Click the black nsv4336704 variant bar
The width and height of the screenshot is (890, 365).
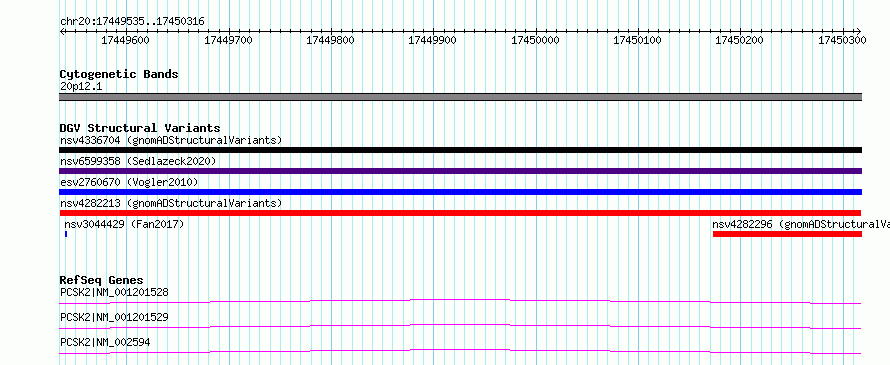click(x=460, y=150)
